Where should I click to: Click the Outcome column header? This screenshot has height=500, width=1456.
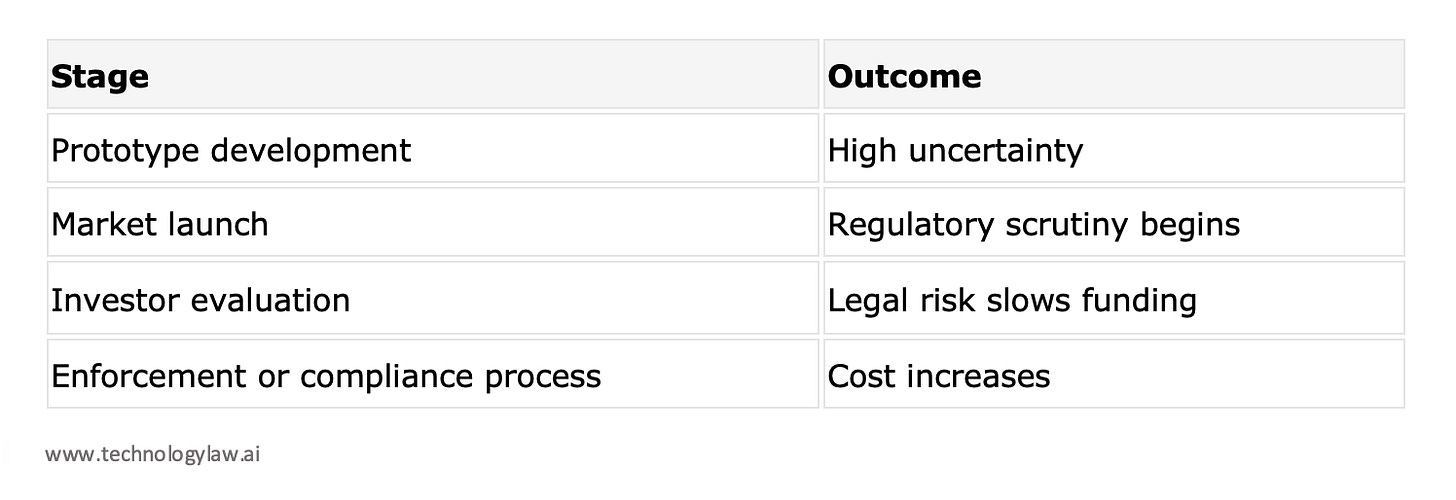pos(1114,74)
